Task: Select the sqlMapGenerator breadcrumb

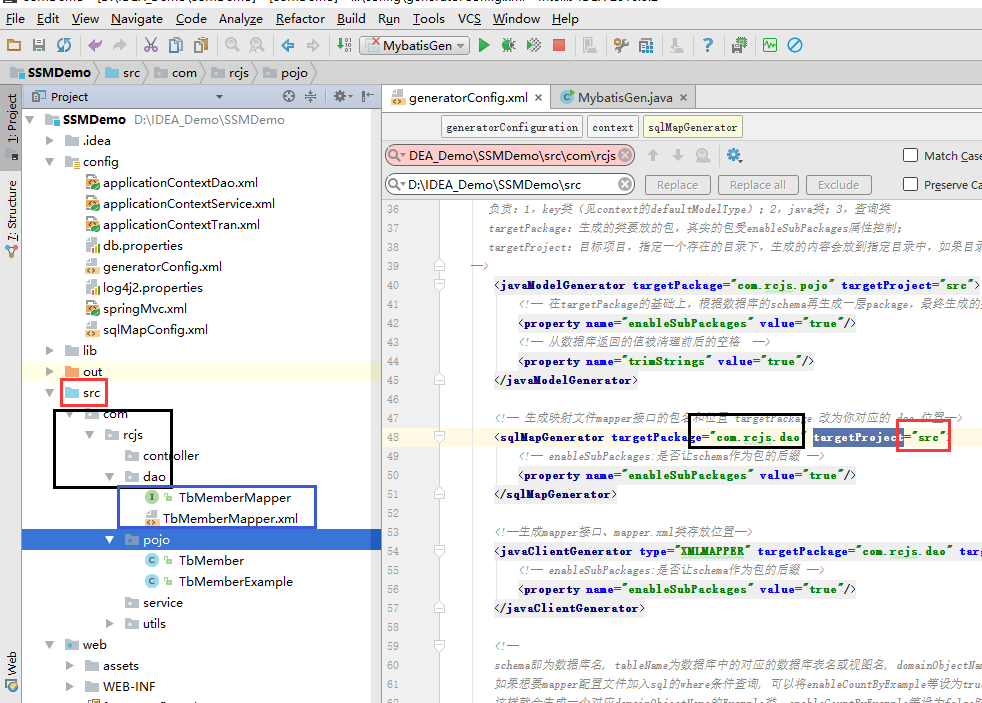Action: (x=692, y=127)
